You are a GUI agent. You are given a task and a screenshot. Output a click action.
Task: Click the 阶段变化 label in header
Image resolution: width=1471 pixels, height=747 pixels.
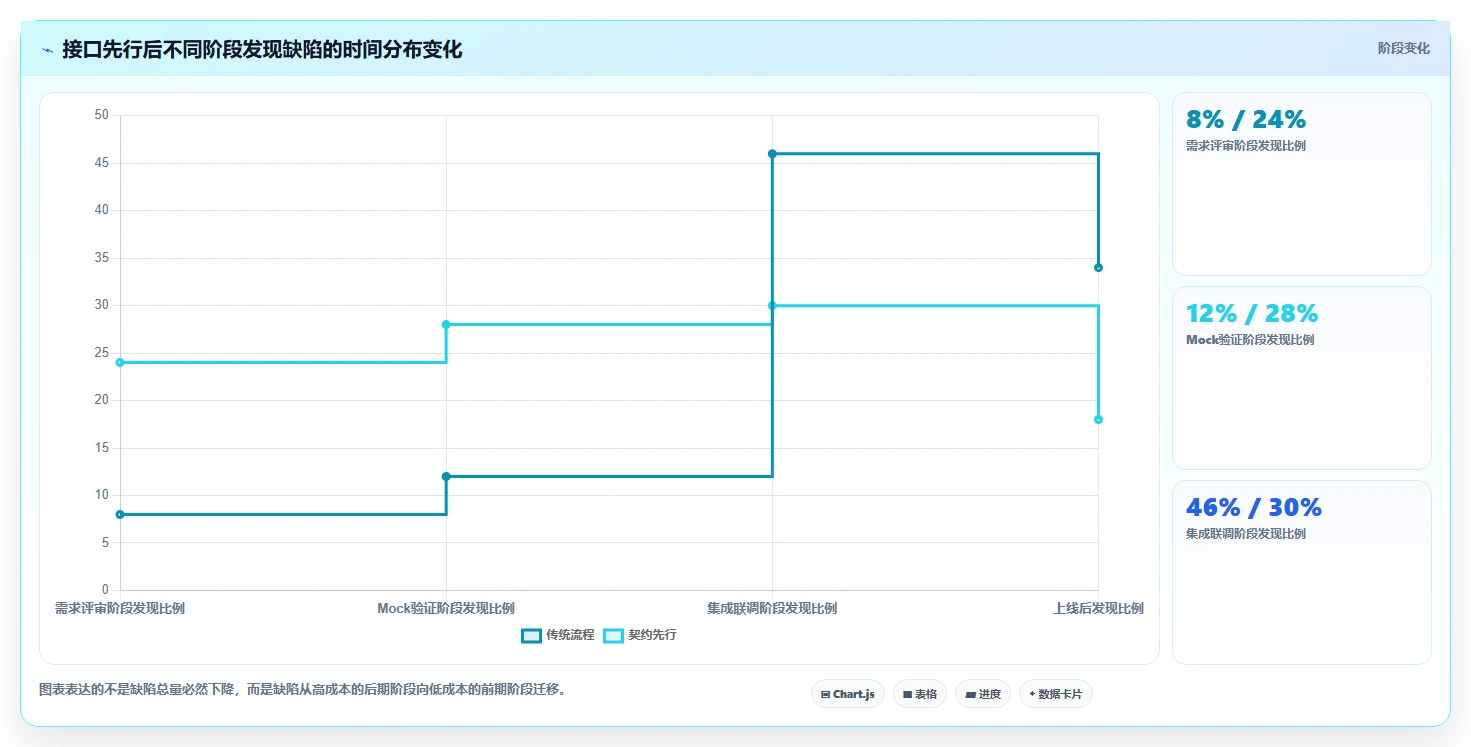(x=1403, y=48)
